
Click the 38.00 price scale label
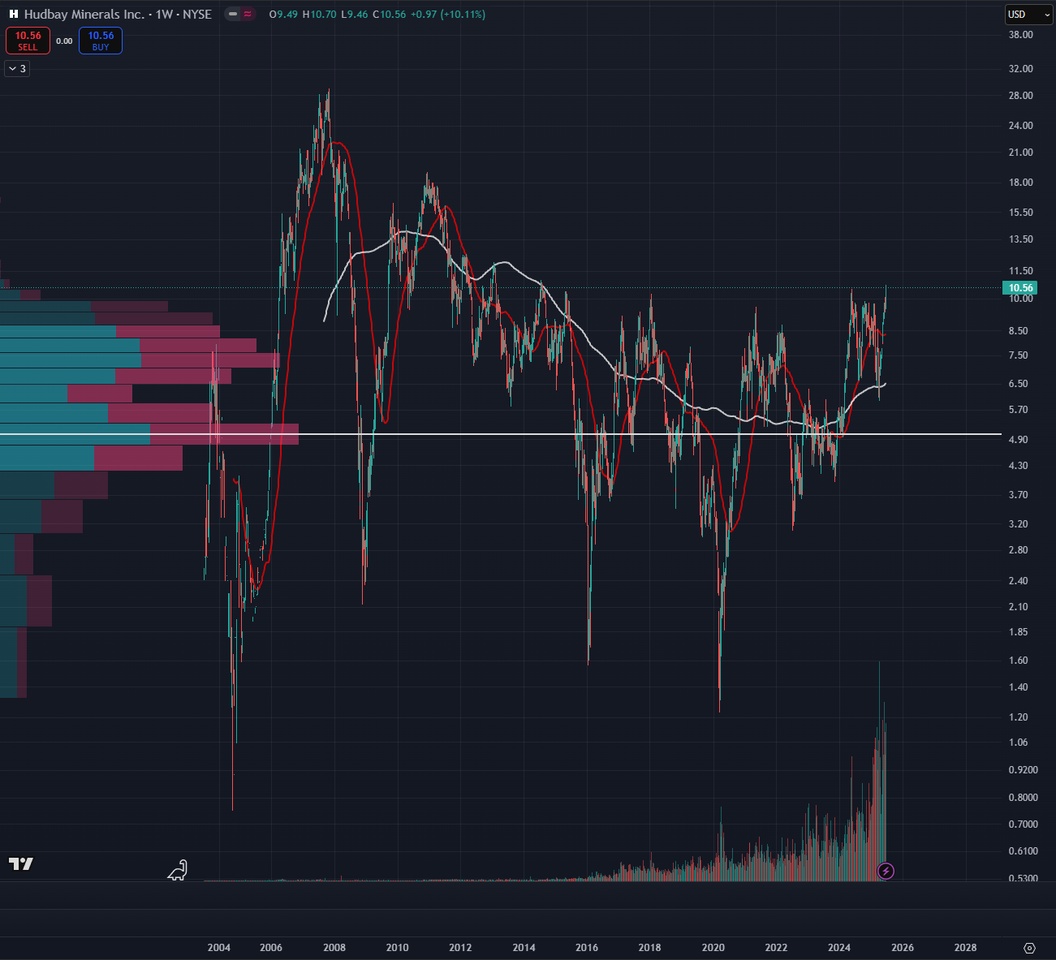(1020, 34)
